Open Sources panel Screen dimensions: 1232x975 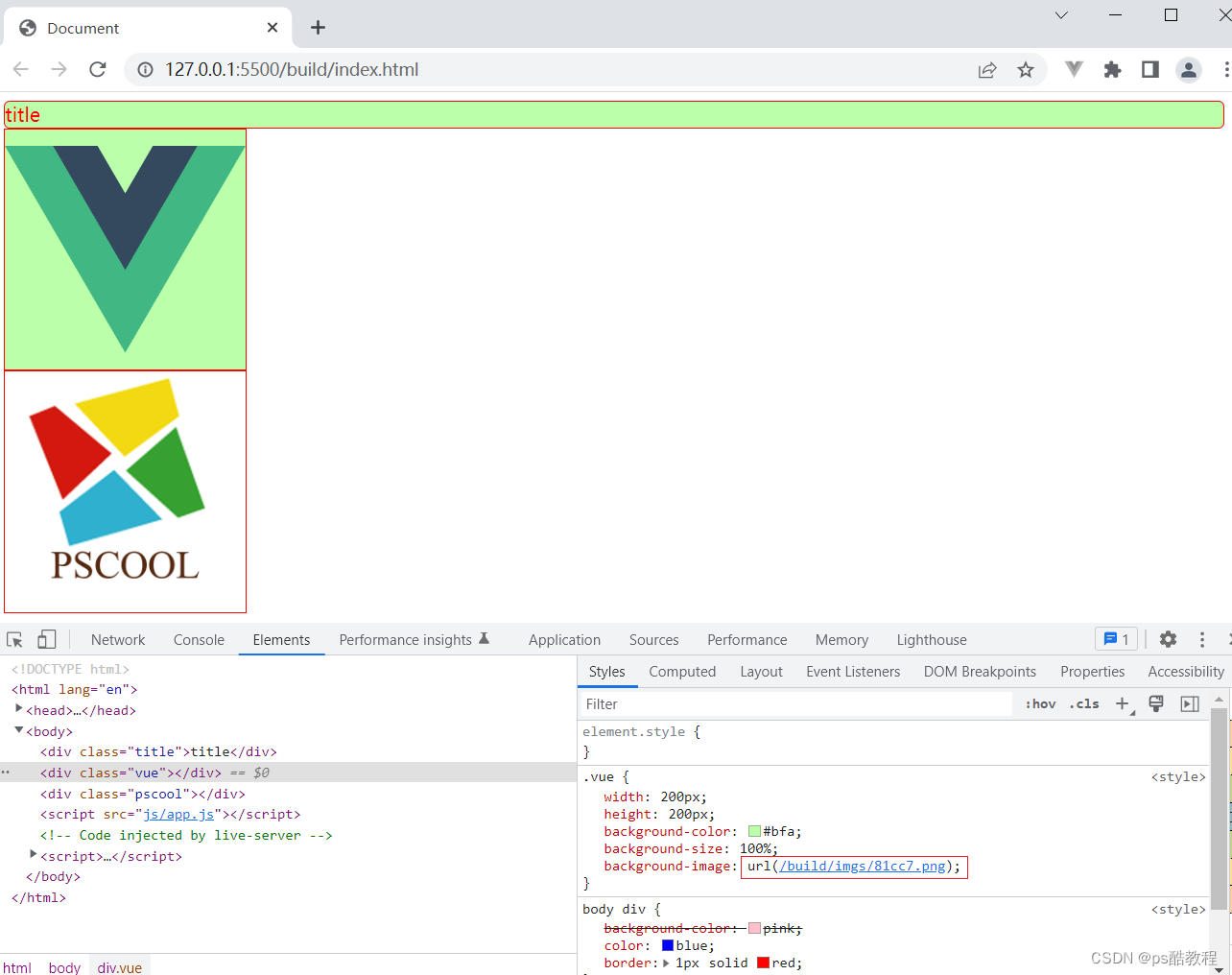click(653, 640)
